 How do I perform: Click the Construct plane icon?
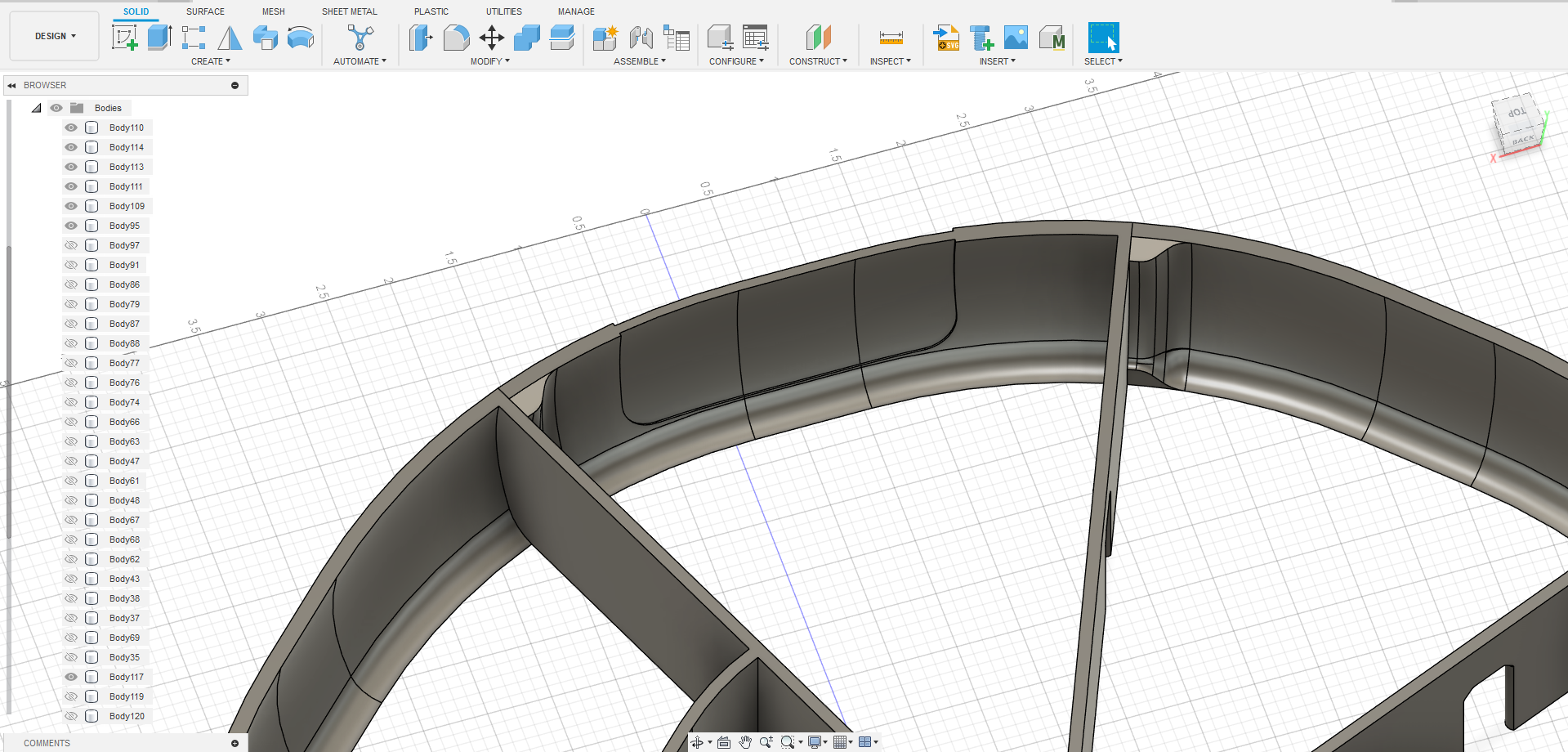point(818,38)
